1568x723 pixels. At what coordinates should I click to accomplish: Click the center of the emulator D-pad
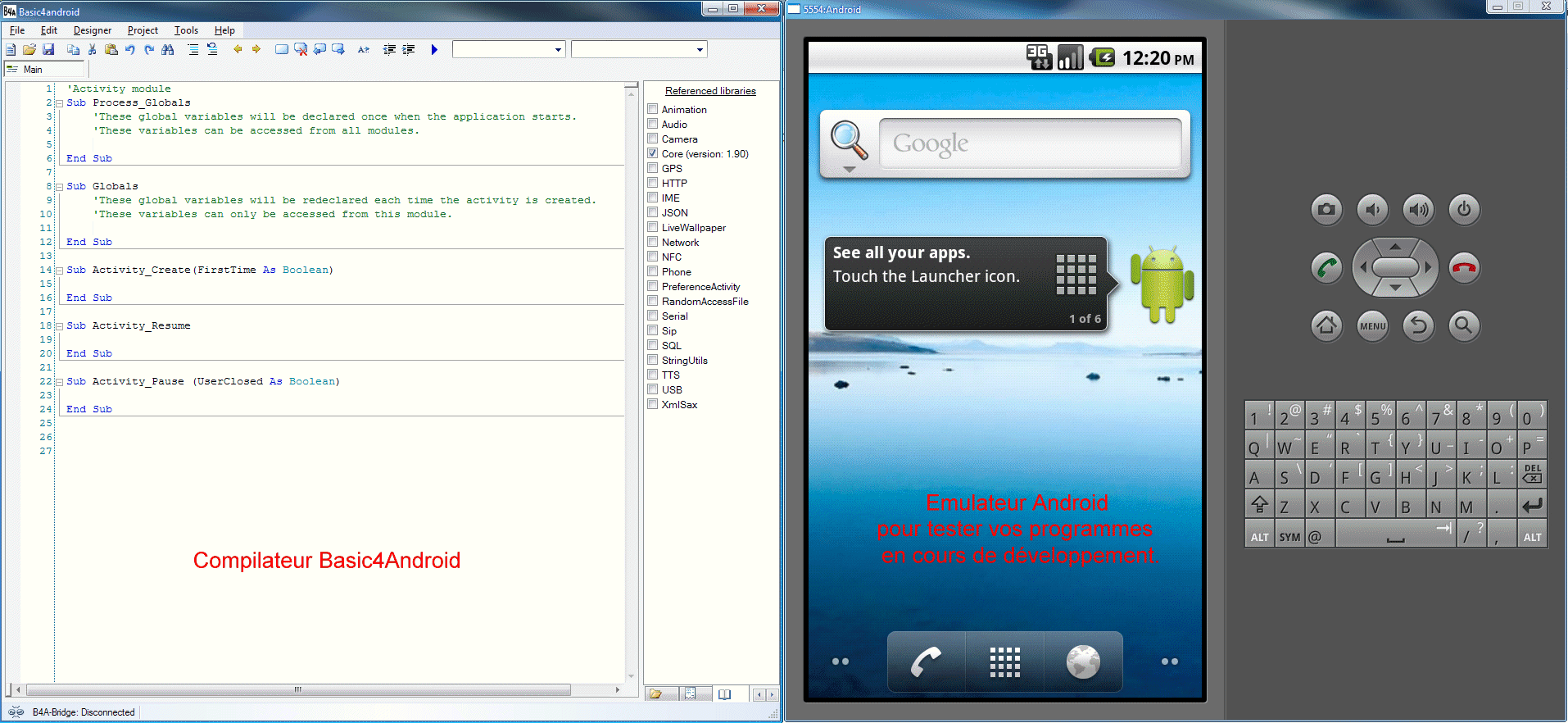[1395, 267]
